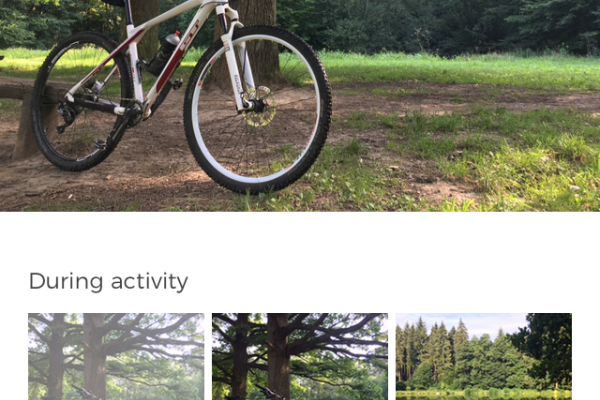Open the middle tree photo thumbnail
Viewport: 600px width, 400px height.
tap(300, 356)
